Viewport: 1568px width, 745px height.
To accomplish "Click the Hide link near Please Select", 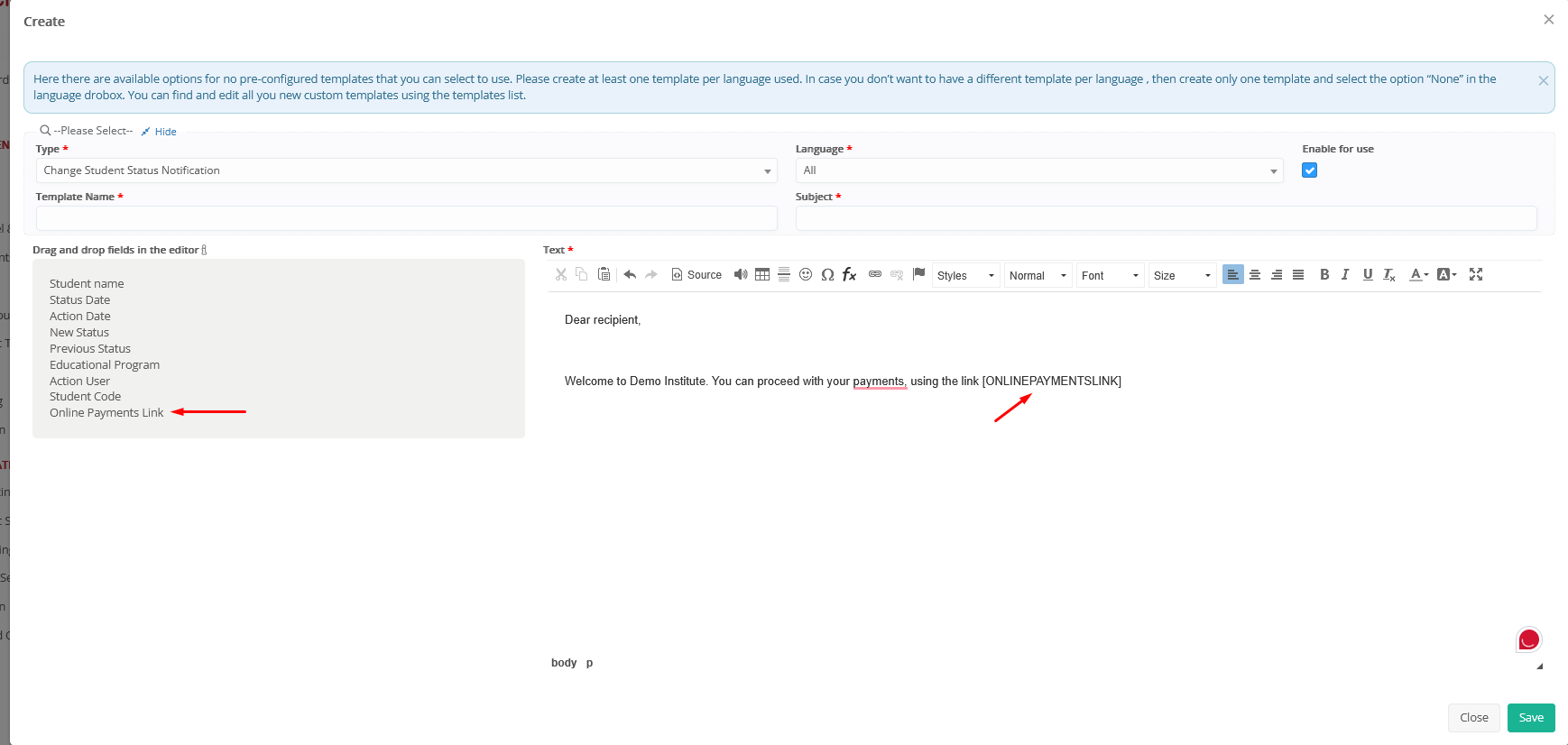I will click(165, 132).
